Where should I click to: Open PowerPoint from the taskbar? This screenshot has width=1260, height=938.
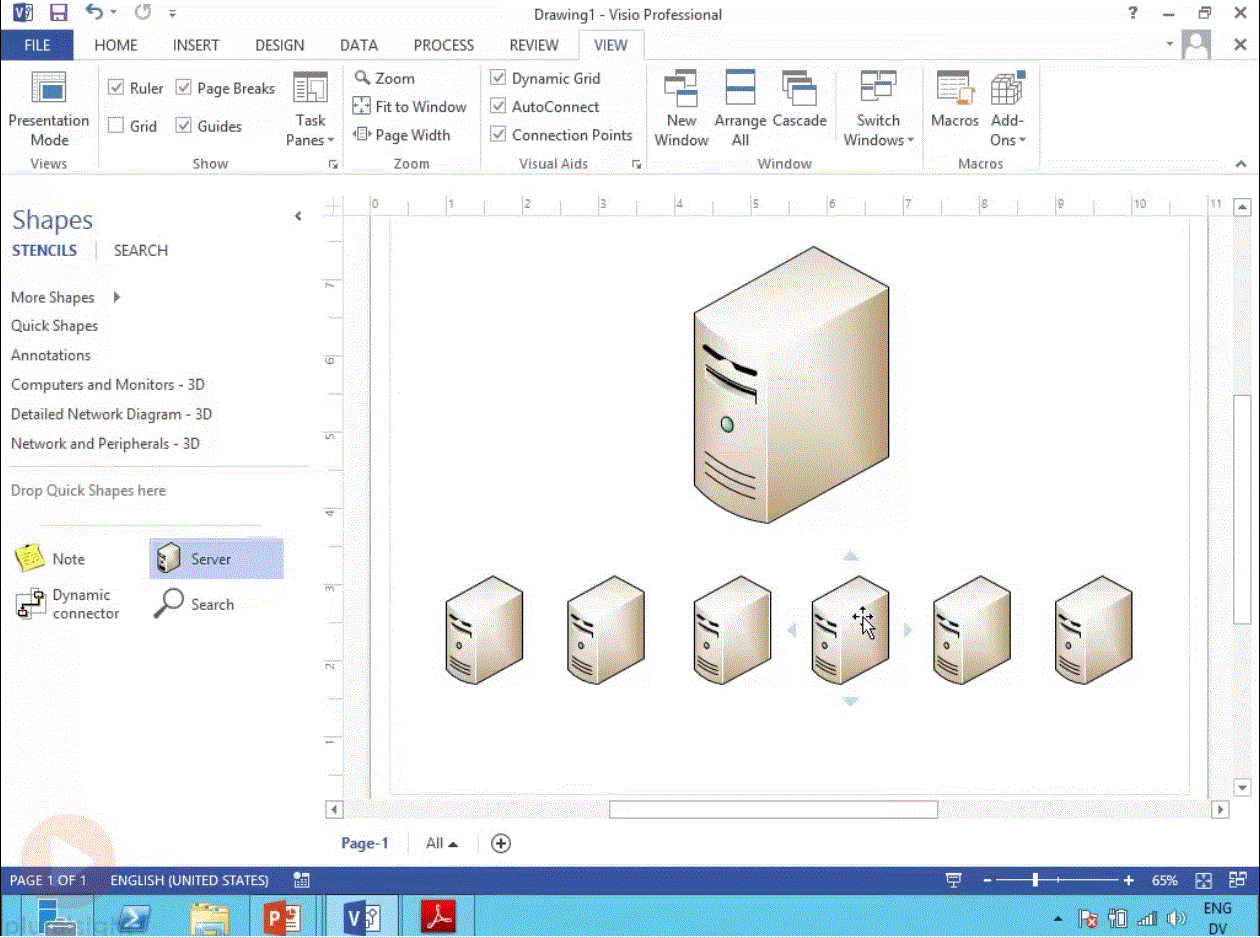tap(282, 916)
